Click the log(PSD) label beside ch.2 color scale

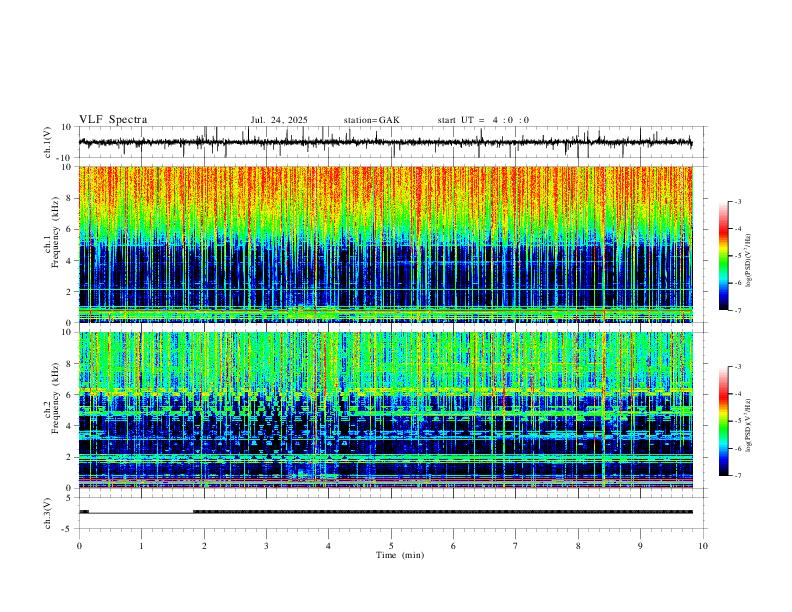point(748,426)
